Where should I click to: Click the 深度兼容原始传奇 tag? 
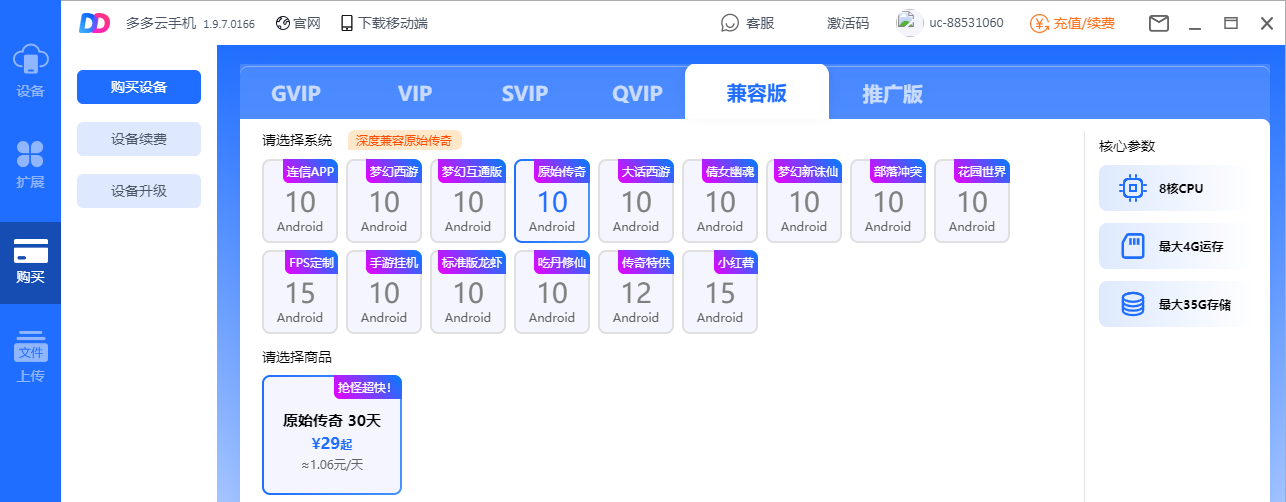(405, 141)
